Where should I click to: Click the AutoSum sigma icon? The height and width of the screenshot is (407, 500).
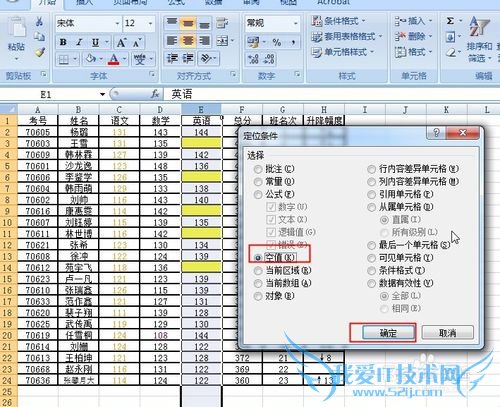coord(450,21)
